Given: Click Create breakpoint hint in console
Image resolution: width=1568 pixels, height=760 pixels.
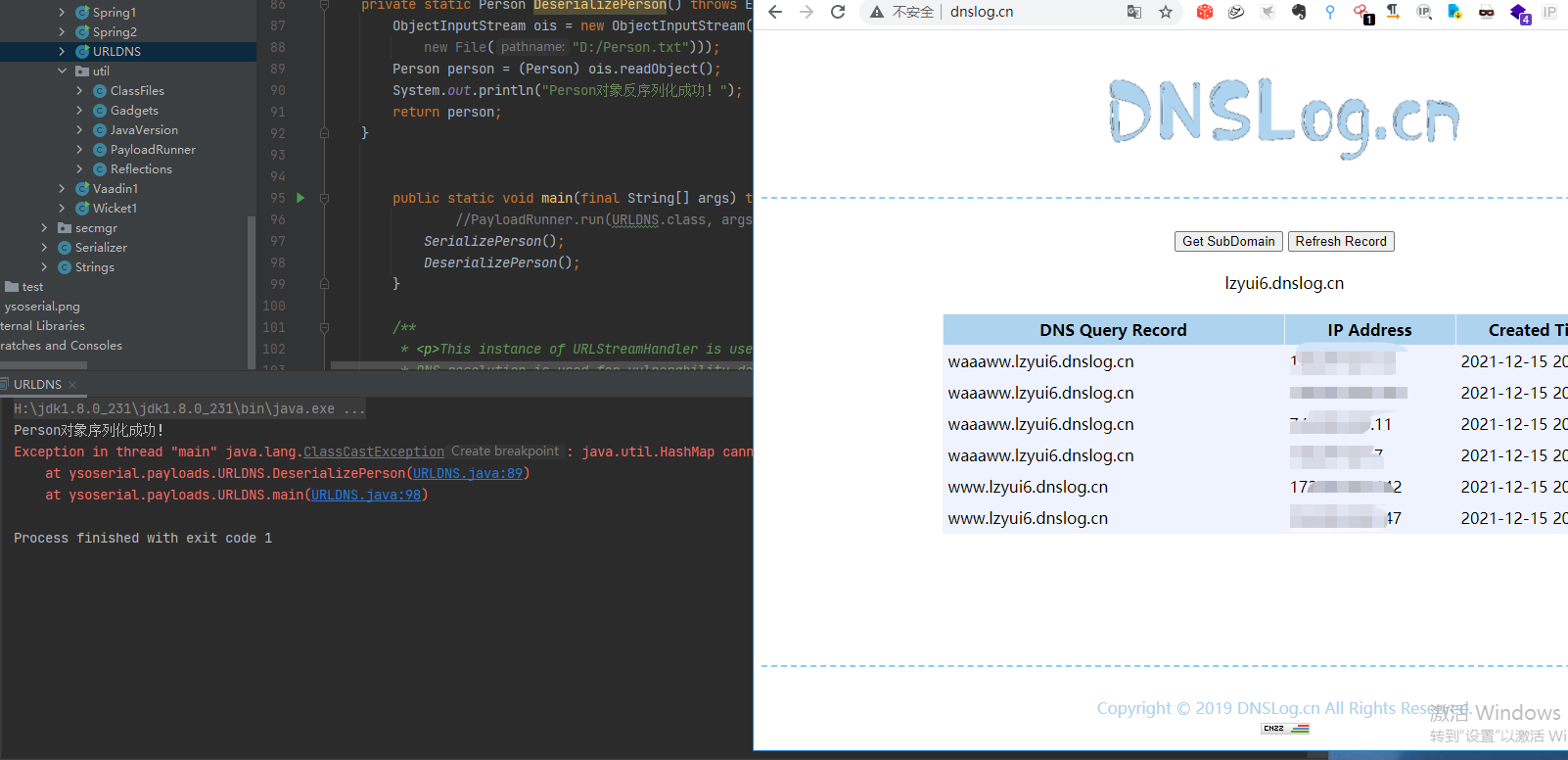Looking at the screenshot, I should (505, 451).
